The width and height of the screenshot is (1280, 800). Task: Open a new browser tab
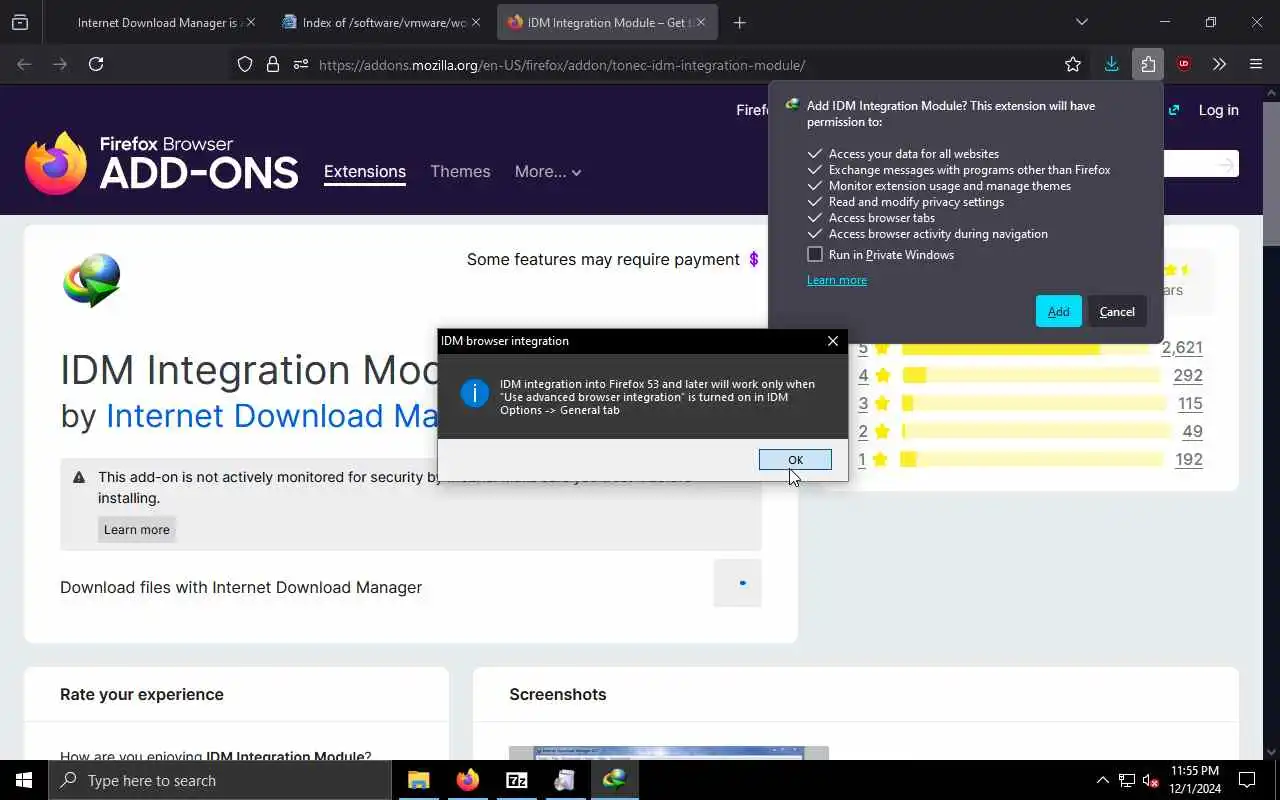coord(740,22)
